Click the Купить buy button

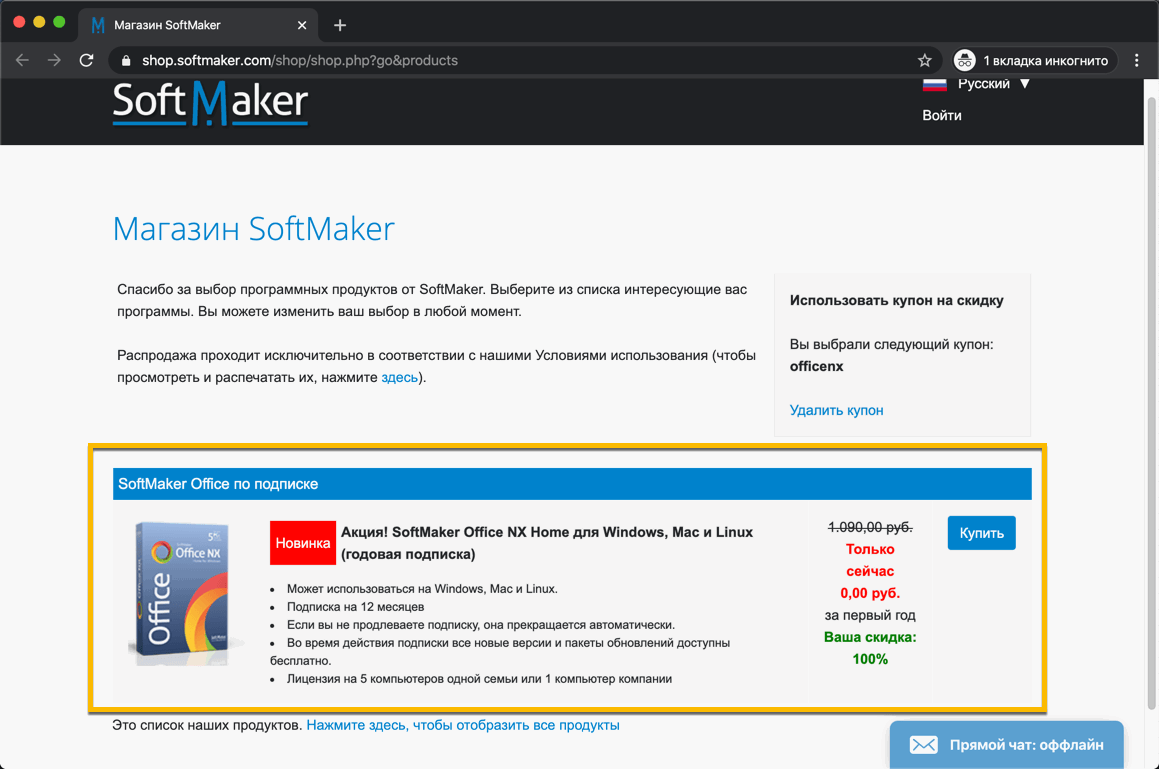(x=981, y=533)
